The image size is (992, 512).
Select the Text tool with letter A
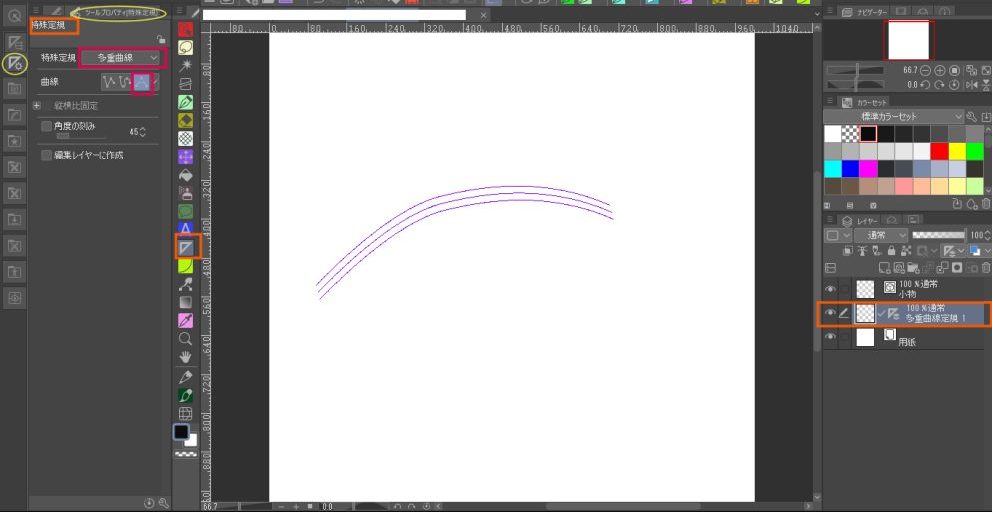point(185,228)
